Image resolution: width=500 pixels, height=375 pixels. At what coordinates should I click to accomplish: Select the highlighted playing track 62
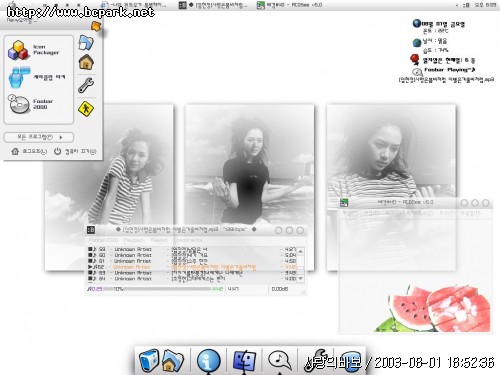(x=192, y=267)
